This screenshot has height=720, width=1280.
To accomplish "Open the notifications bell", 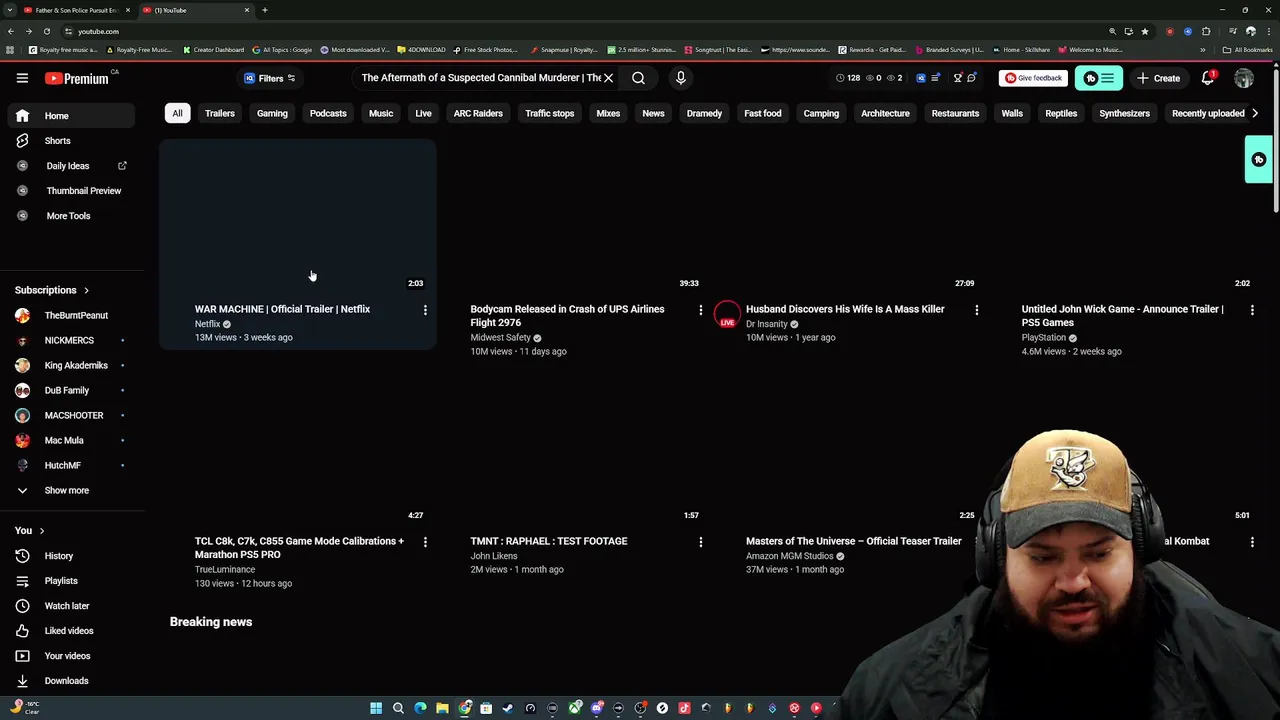I will coord(1208,78).
